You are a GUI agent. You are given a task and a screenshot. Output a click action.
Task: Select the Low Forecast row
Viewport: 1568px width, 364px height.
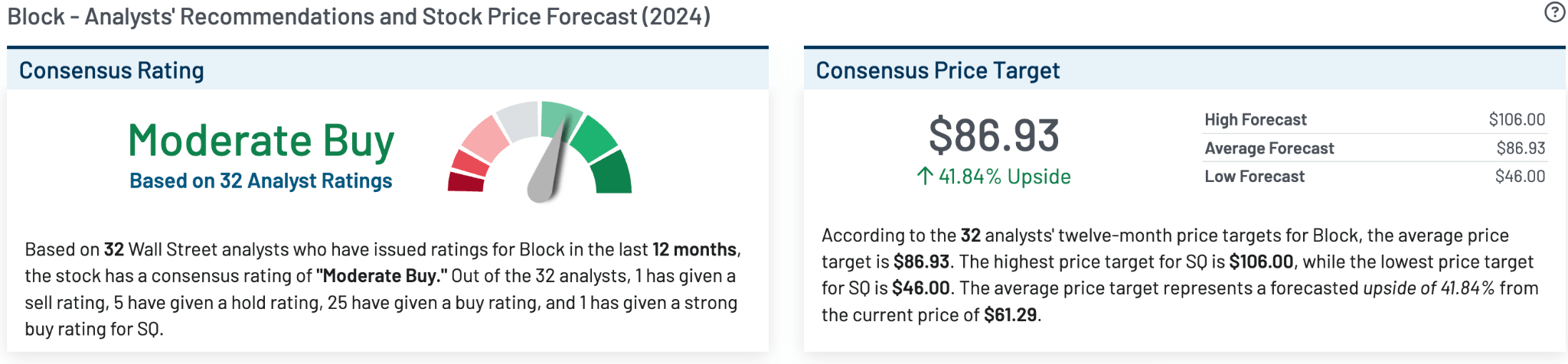pos(1374,176)
